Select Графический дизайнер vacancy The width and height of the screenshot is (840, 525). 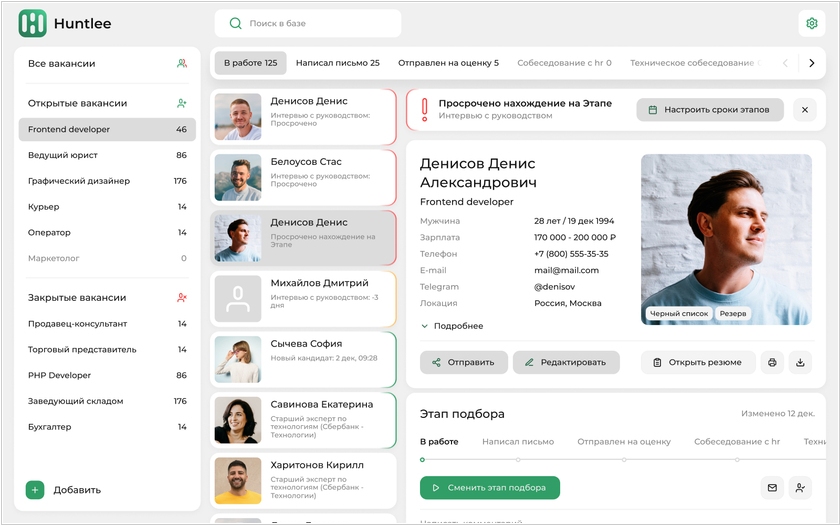[107, 181]
